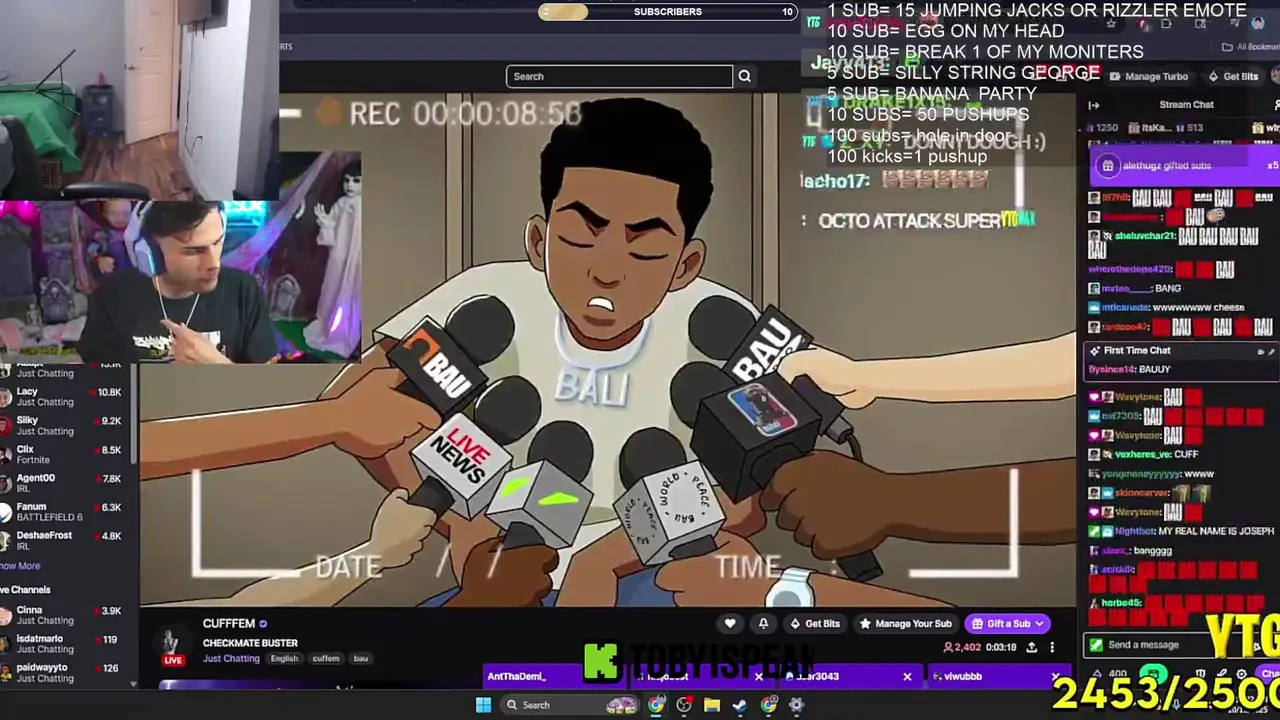Viewport: 1280px width, 720px height.
Task: Open the stream title CHECKMATE BUSTER
Action: [x=250, y=643]
